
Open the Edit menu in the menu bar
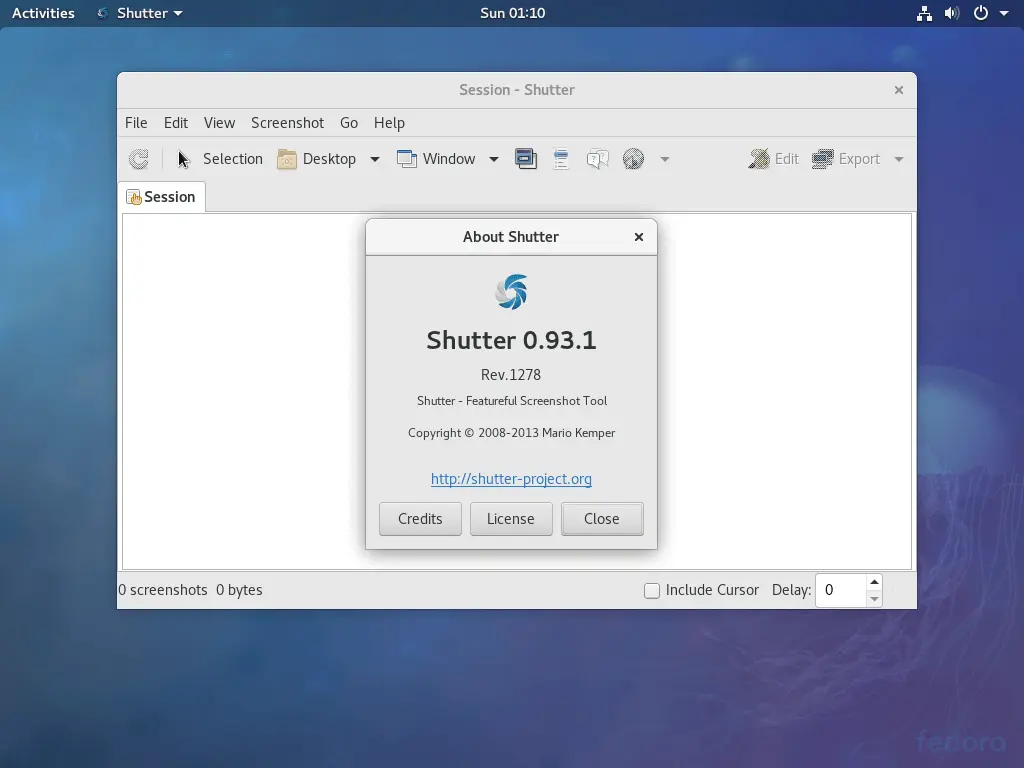tap(176, 123)
